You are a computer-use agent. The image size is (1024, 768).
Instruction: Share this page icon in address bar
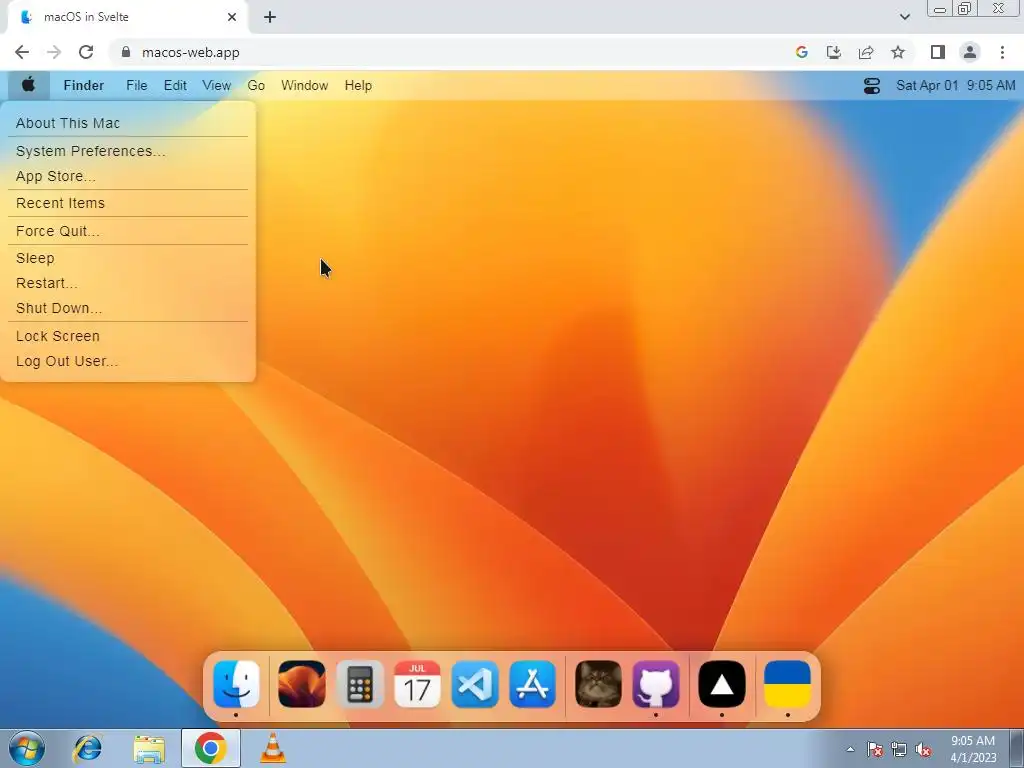(866, 52)
